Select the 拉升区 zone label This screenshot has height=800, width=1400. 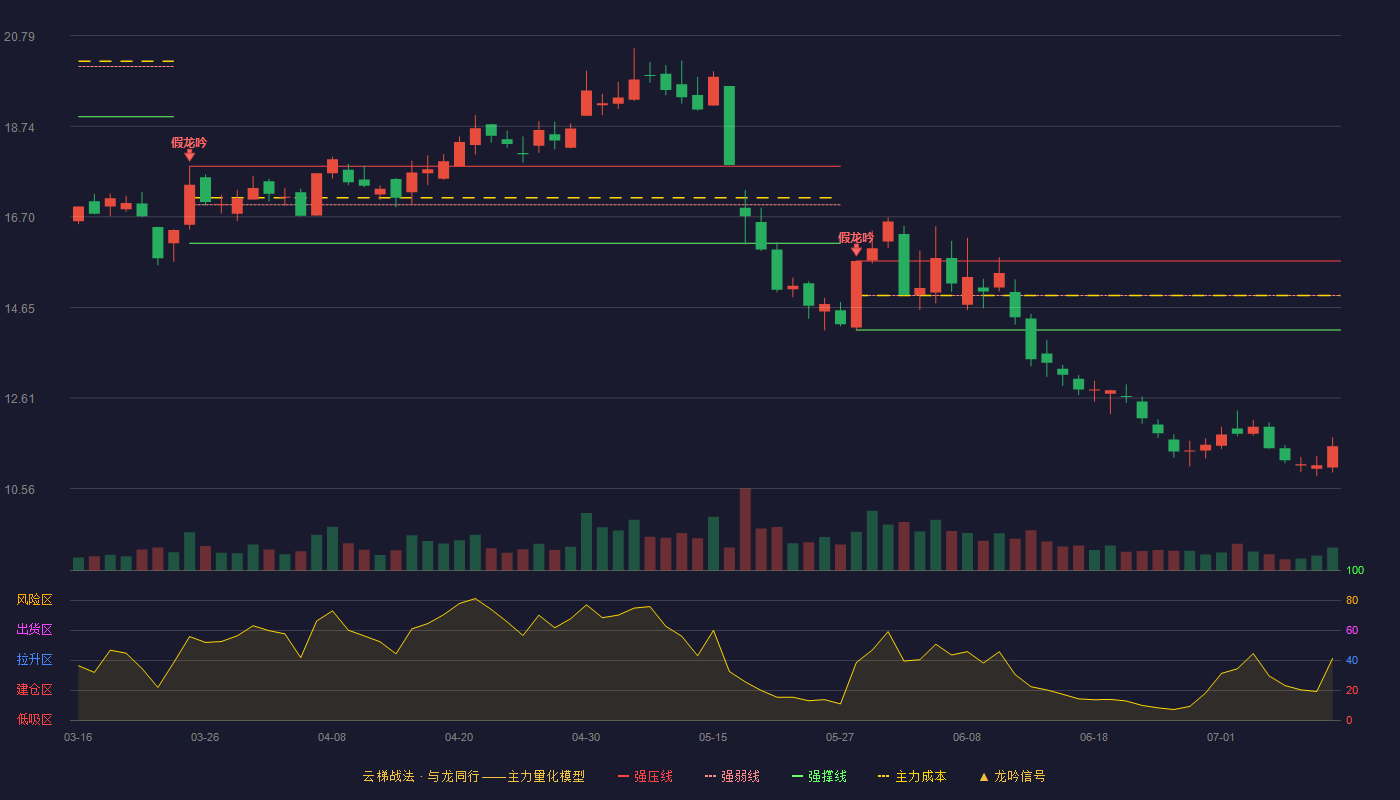(x=34, y=660)
